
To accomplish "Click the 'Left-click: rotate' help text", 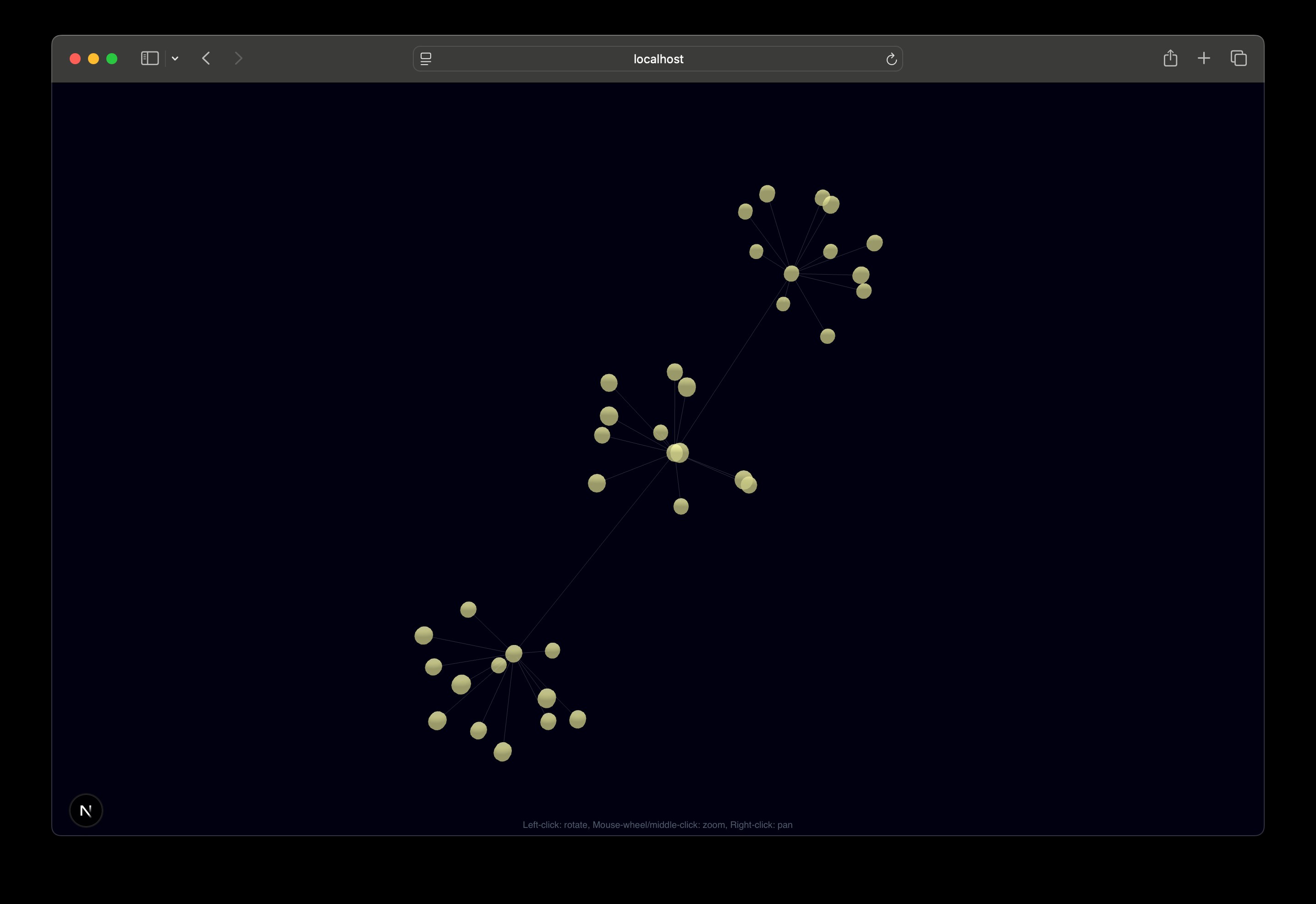I will tap(657, 825).
